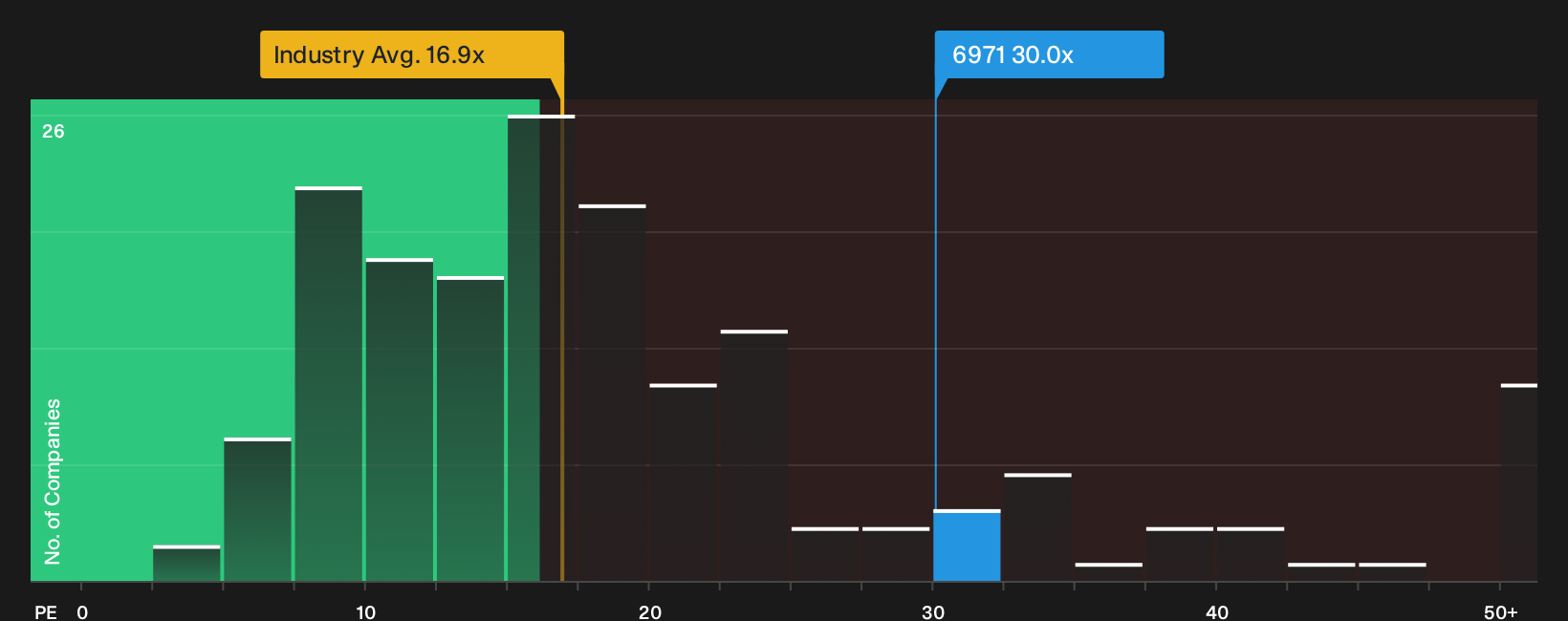Click the bar at PE 12.5 to 15
1568x621 pixels.
click(x=470, y=429)
